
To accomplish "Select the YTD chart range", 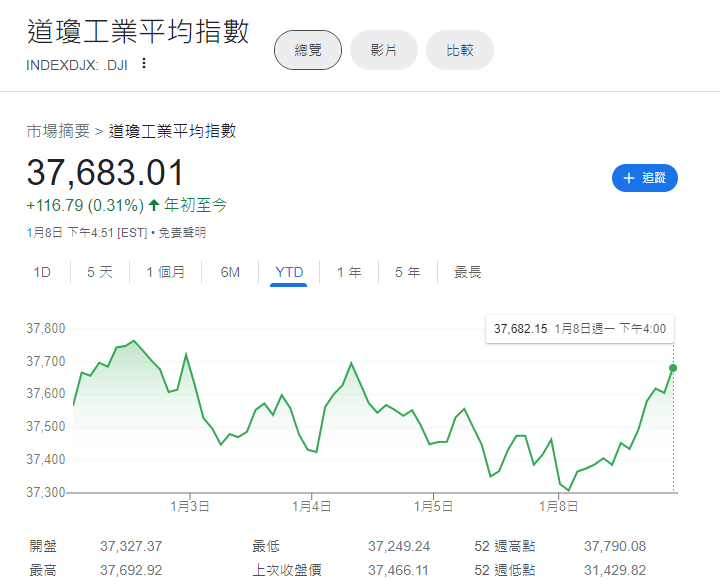I will pyautogui.click(x=289, y=272).
